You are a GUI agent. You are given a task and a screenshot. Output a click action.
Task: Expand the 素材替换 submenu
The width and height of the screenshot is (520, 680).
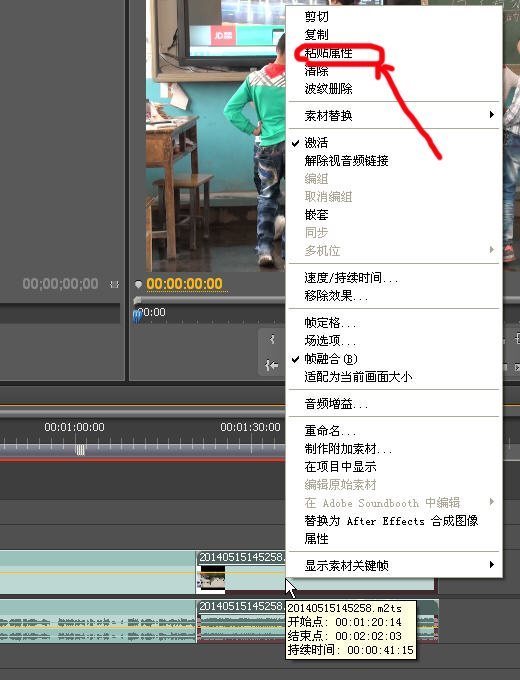[394, 116]
